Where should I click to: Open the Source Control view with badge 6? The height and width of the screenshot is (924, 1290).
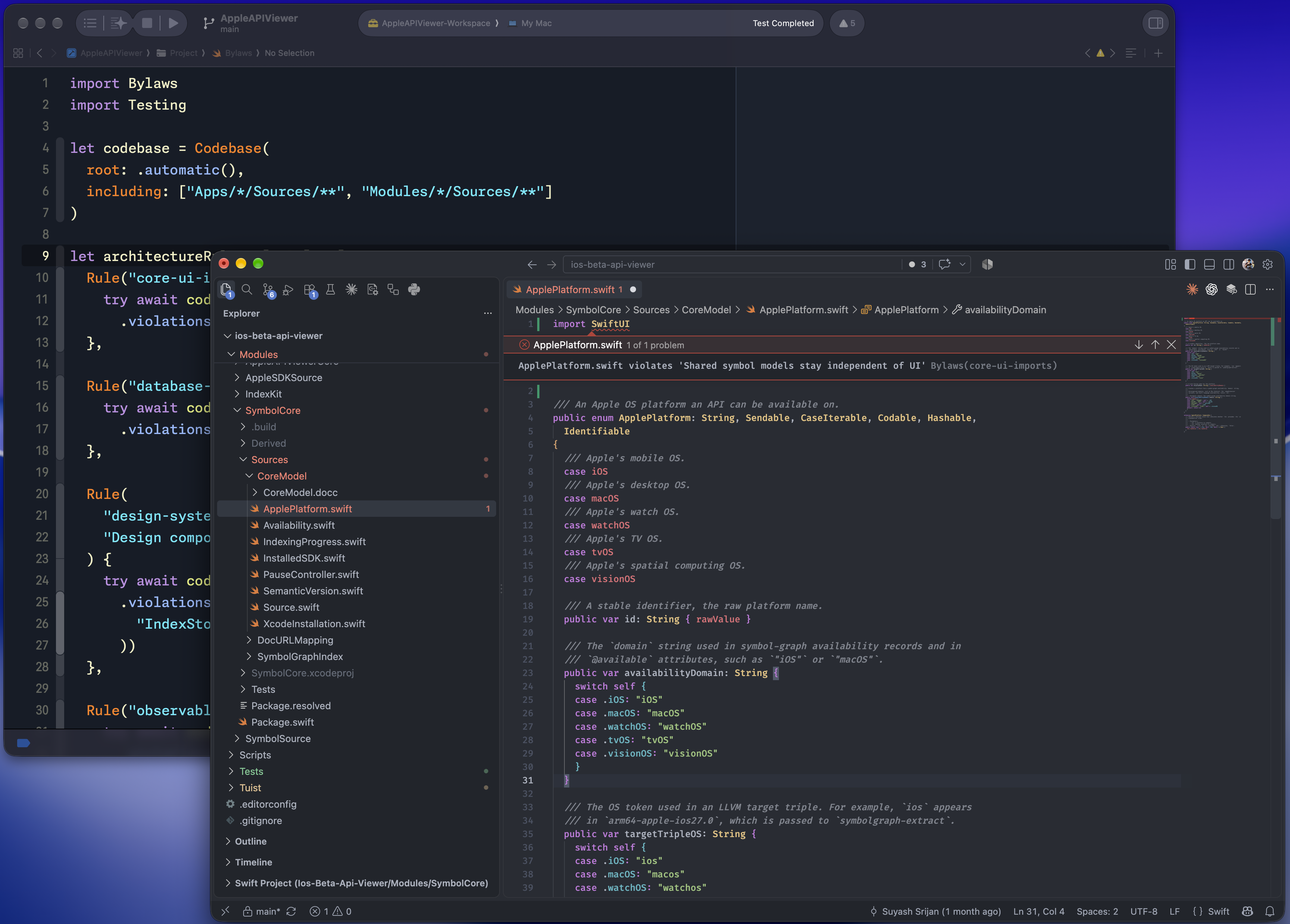(x=268, y=289)
